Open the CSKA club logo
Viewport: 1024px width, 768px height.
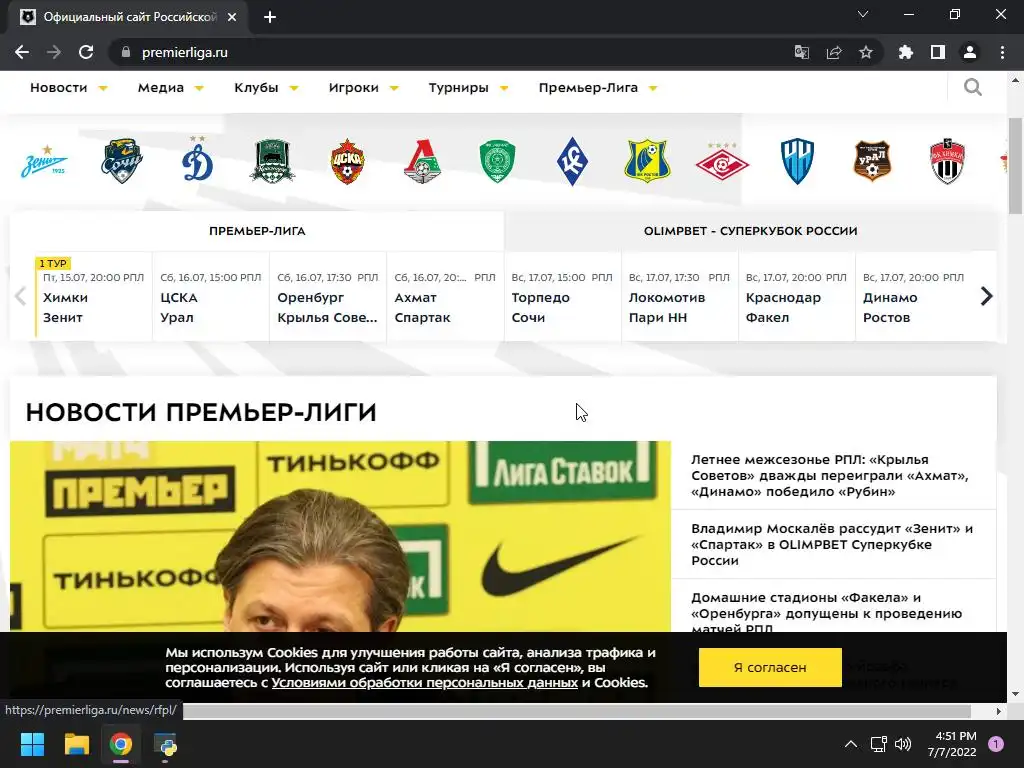click(x=347, y=161)
